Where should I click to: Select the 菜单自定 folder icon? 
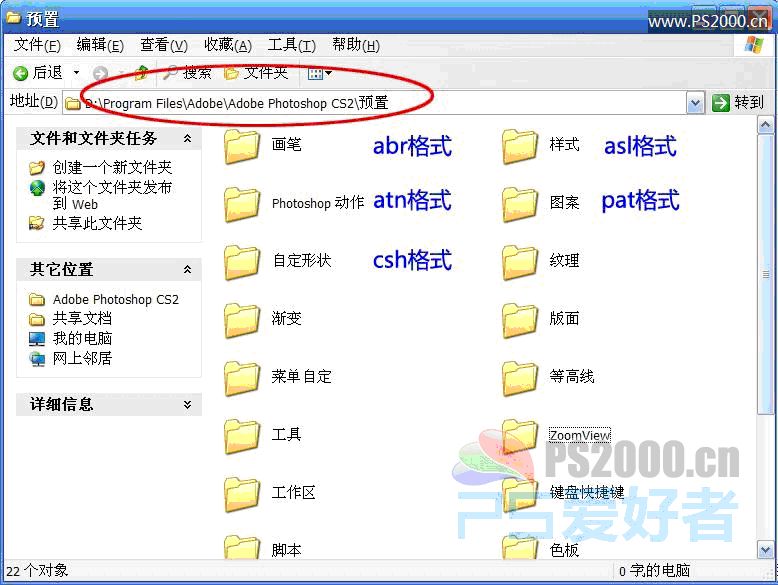pos(242,378)
